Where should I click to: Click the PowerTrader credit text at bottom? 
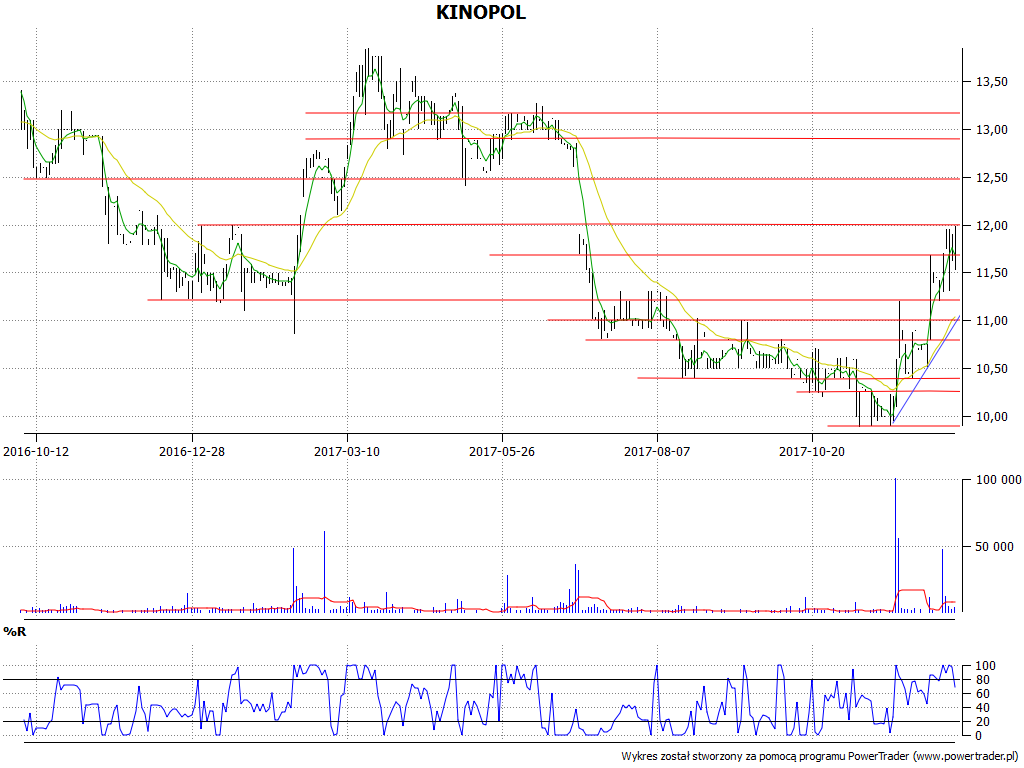pyautogui.click(x=819, y=756)
